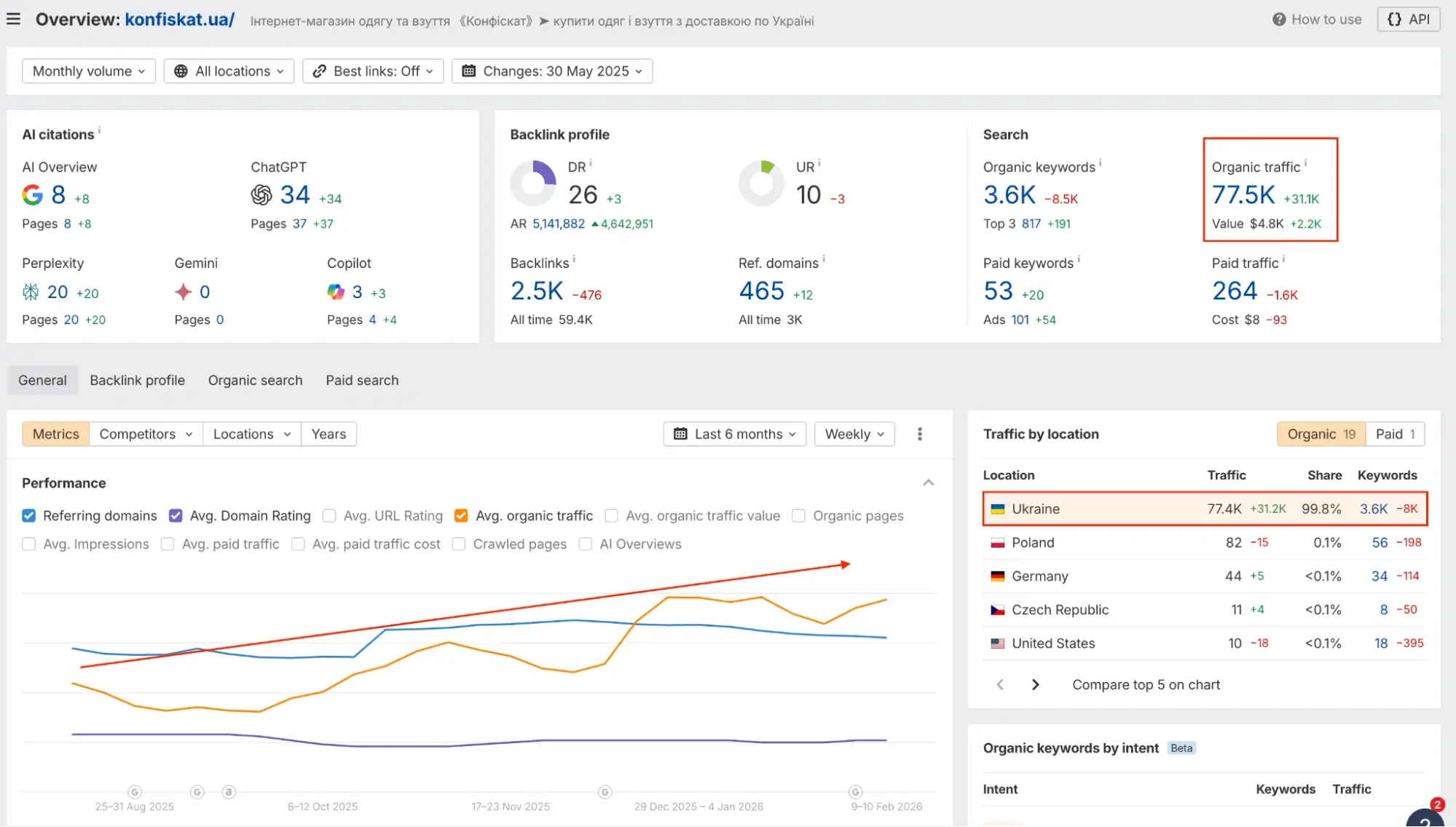Viewport: 1456px width, 827px height.
Task: Click Google update marker near Nov 2025
Action: click(605, 792)
